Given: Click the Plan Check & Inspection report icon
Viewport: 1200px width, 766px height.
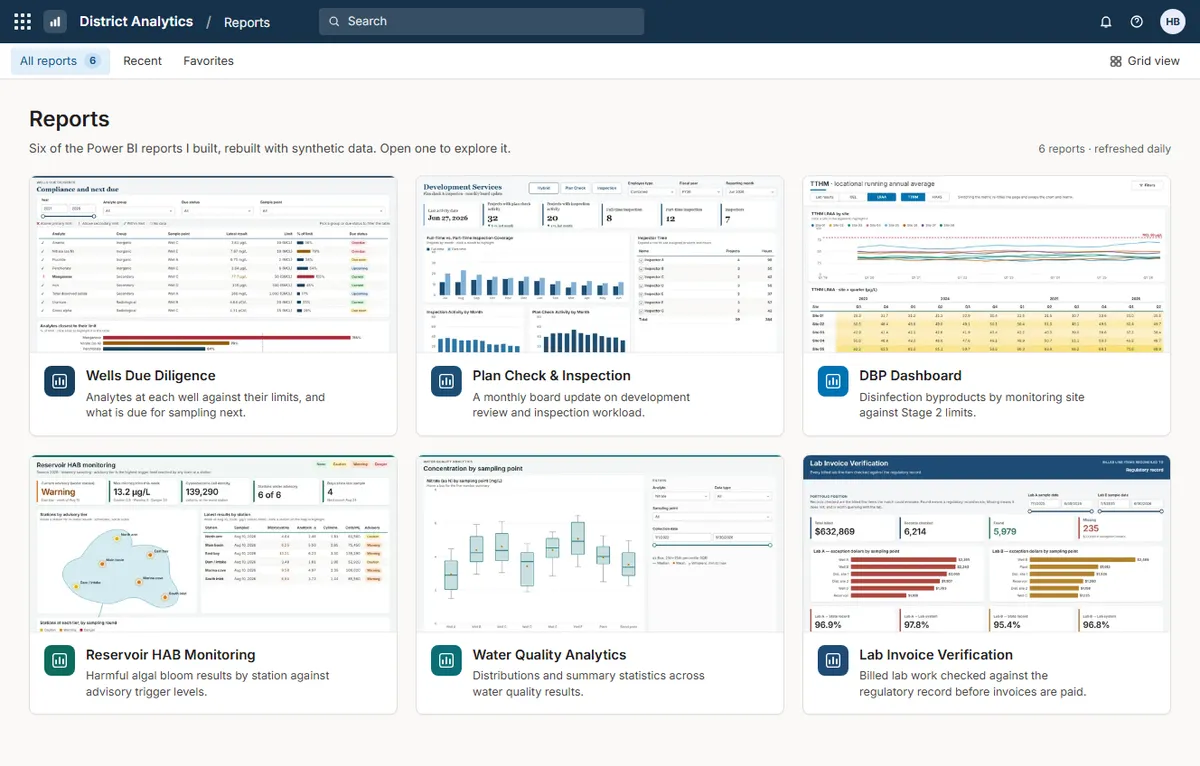Looking at the screenshot, I should (446, 380).
